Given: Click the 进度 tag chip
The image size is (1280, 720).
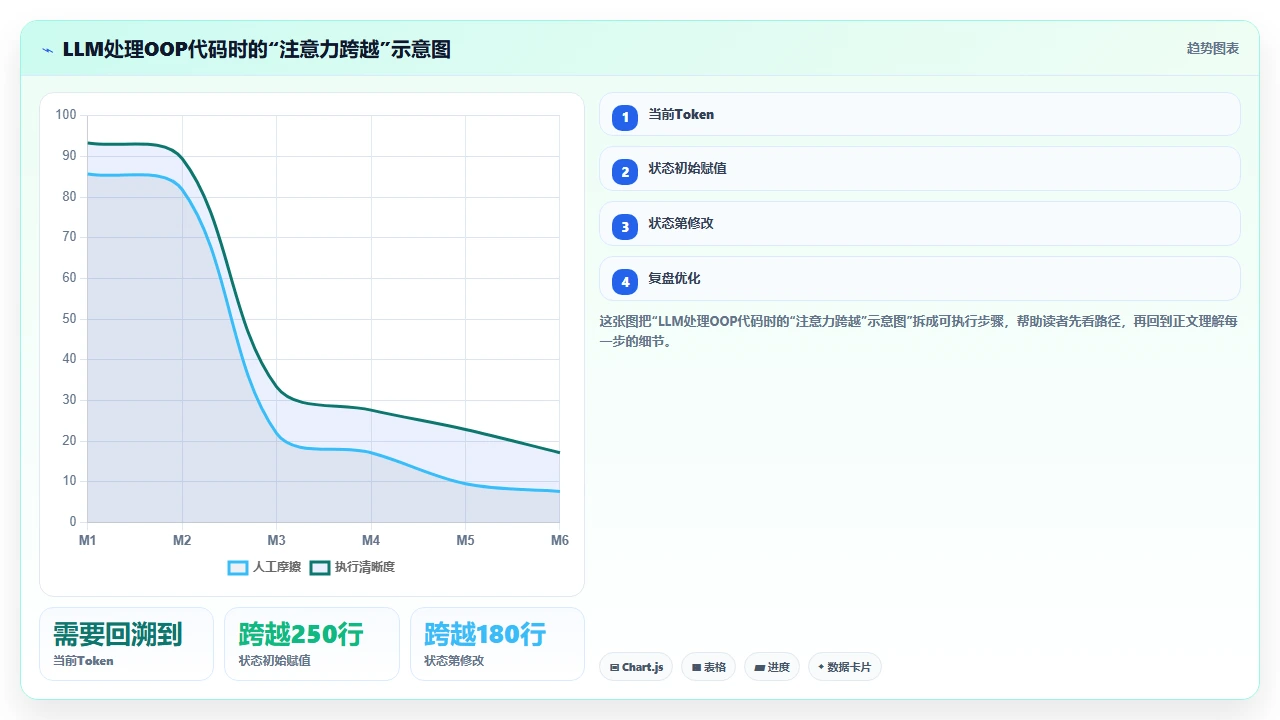Looking at the screenshot, I should pos(772,667).
